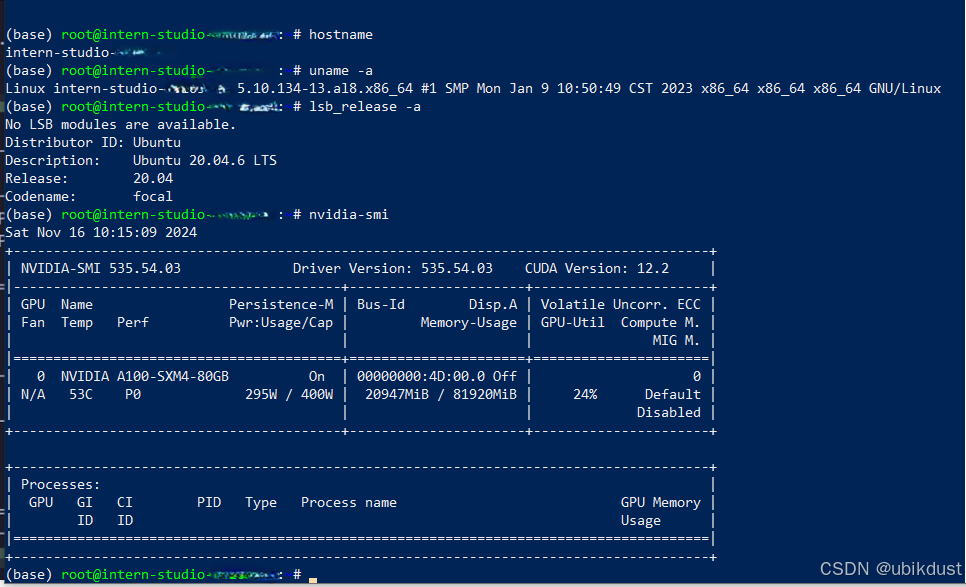Click 'No LSB modules are available.' line
The height and width of the screenshot is (587, 966).
(121, 124)
